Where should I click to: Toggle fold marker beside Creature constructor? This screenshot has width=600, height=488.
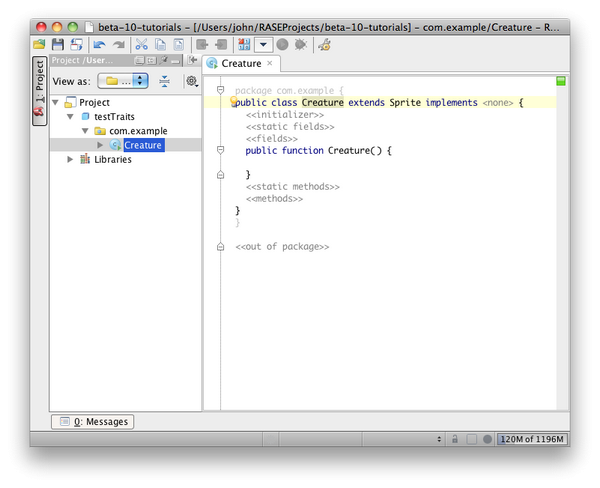tap(220, 151)
